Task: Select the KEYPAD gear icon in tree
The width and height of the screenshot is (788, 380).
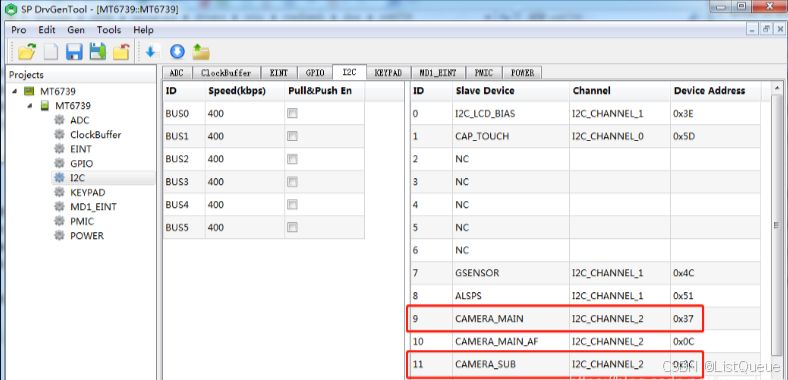Action: click(60, 192)
